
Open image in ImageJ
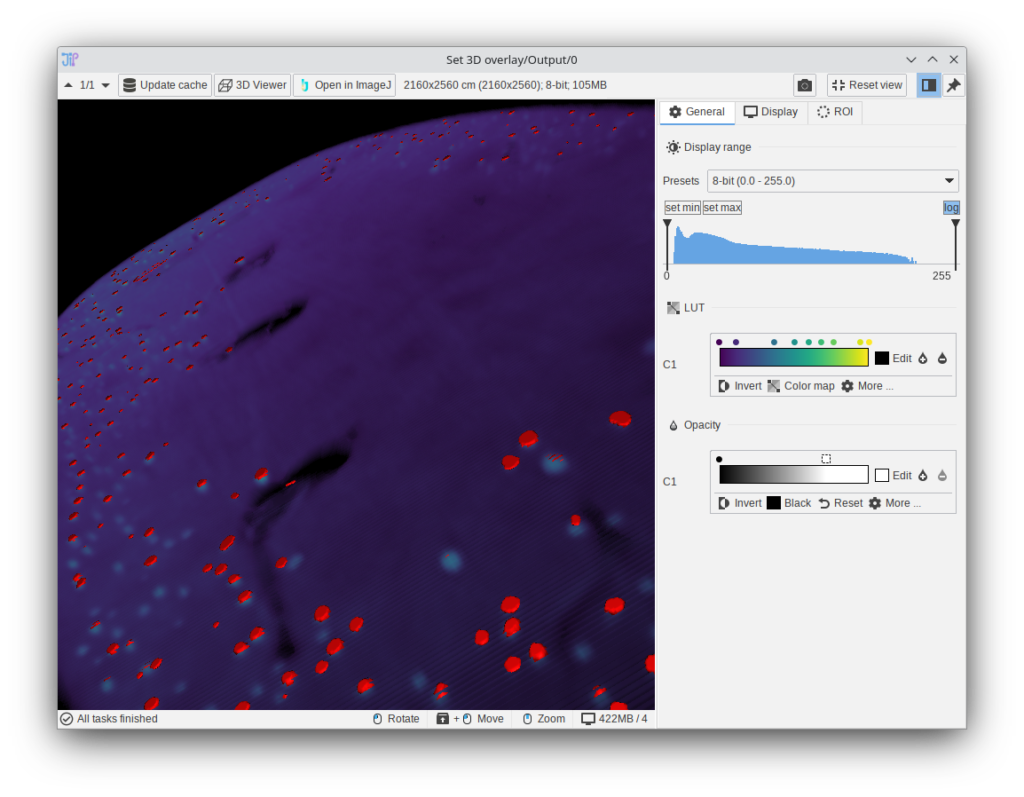coord(344,85)
